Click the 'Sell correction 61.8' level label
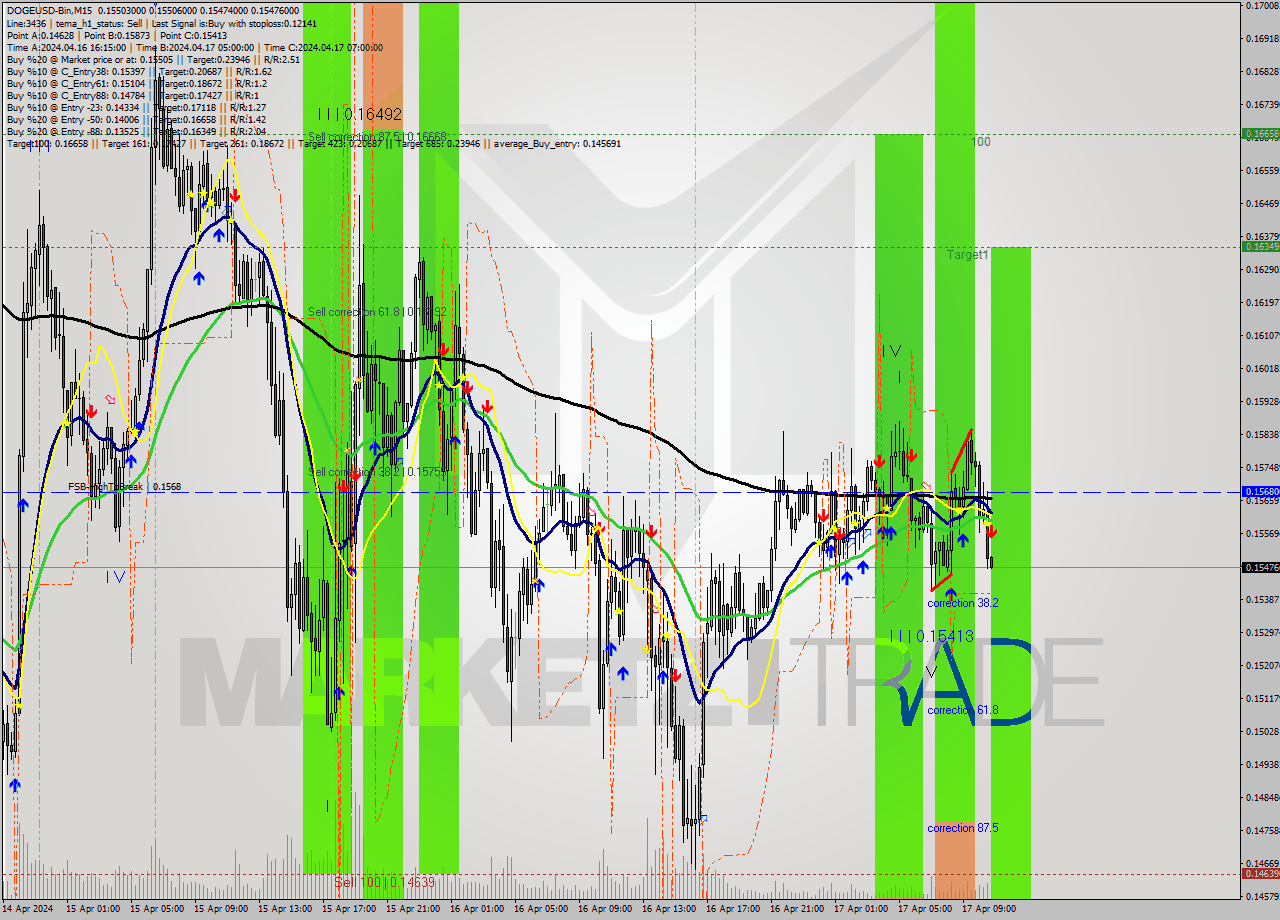This screenshot has height=920, width=1280. (x=377, y=312)
